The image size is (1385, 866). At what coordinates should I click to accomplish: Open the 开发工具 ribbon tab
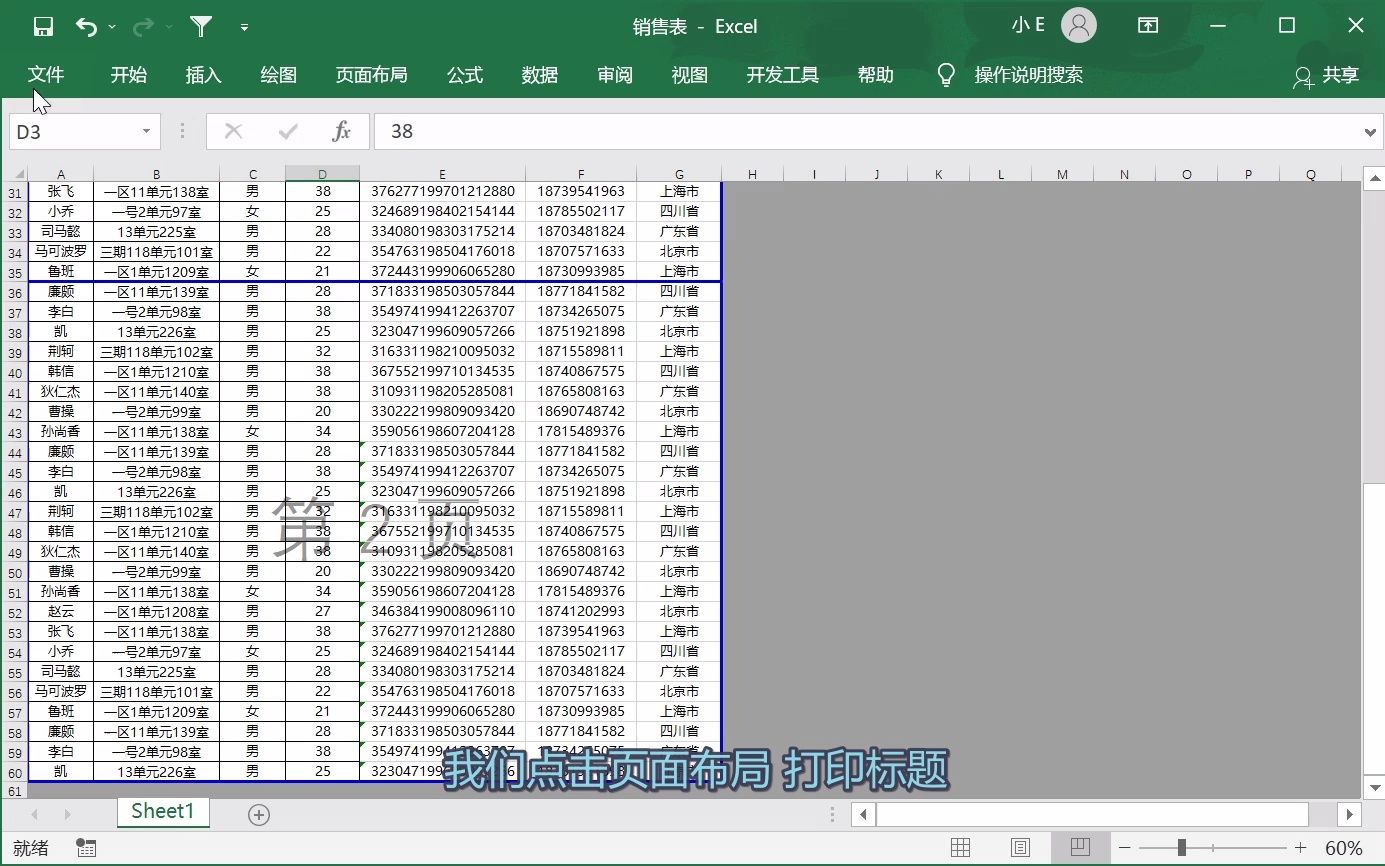[783, 75]
